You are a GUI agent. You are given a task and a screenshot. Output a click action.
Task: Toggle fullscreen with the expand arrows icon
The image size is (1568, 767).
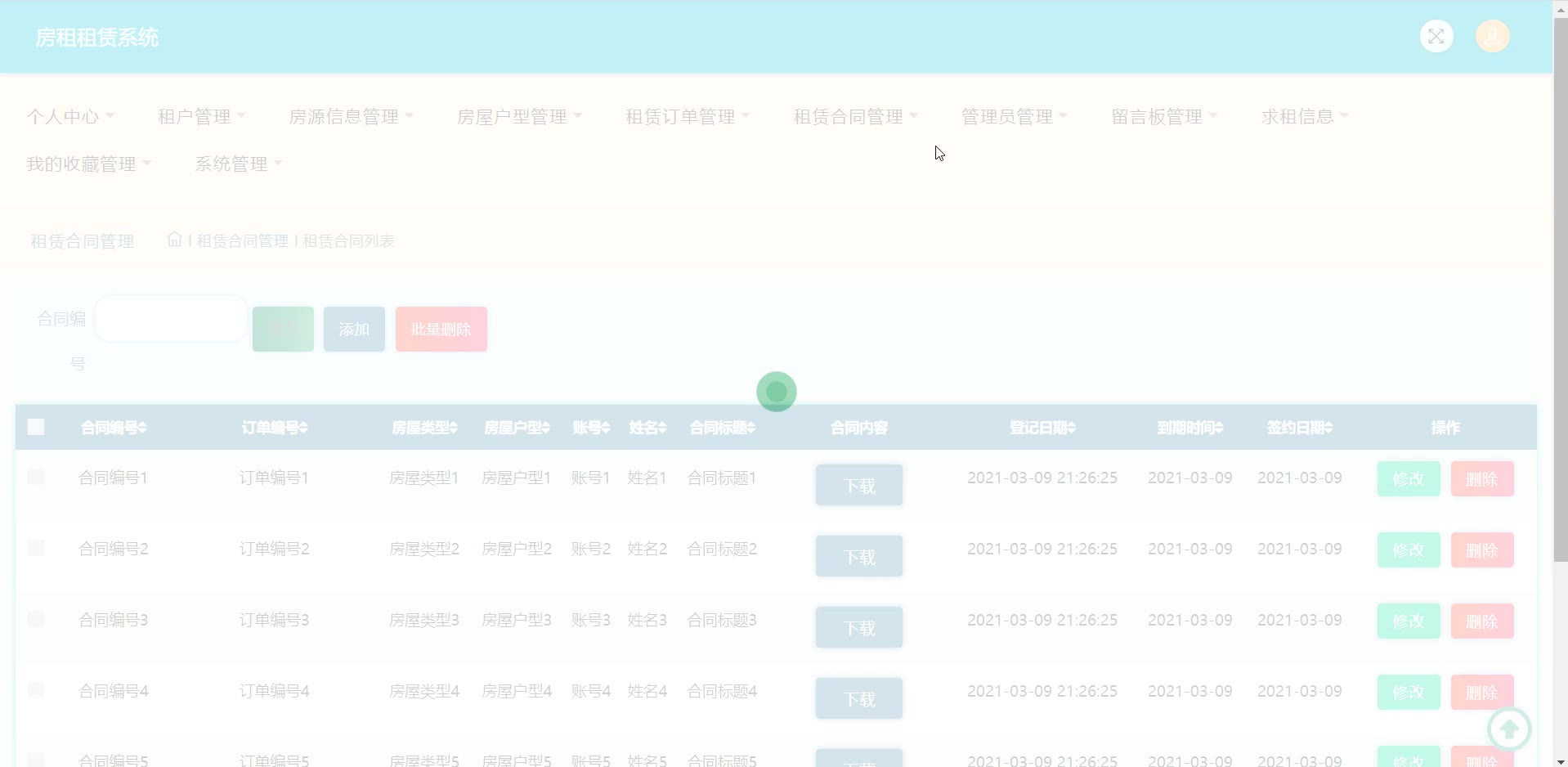pos(1436,36)
